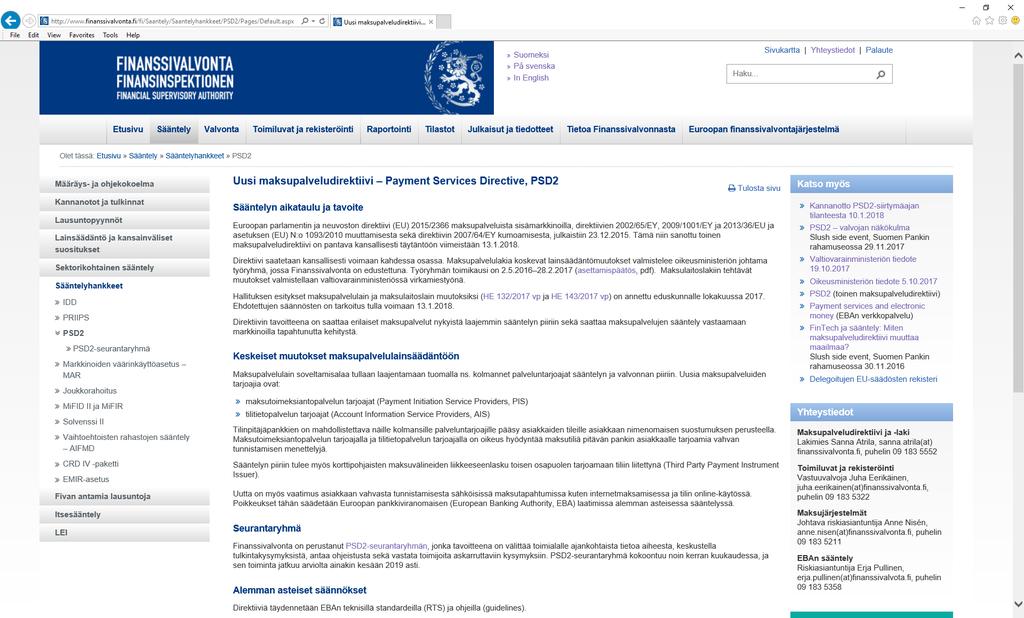Open the Yhteystiedot top link

point(833,50)
